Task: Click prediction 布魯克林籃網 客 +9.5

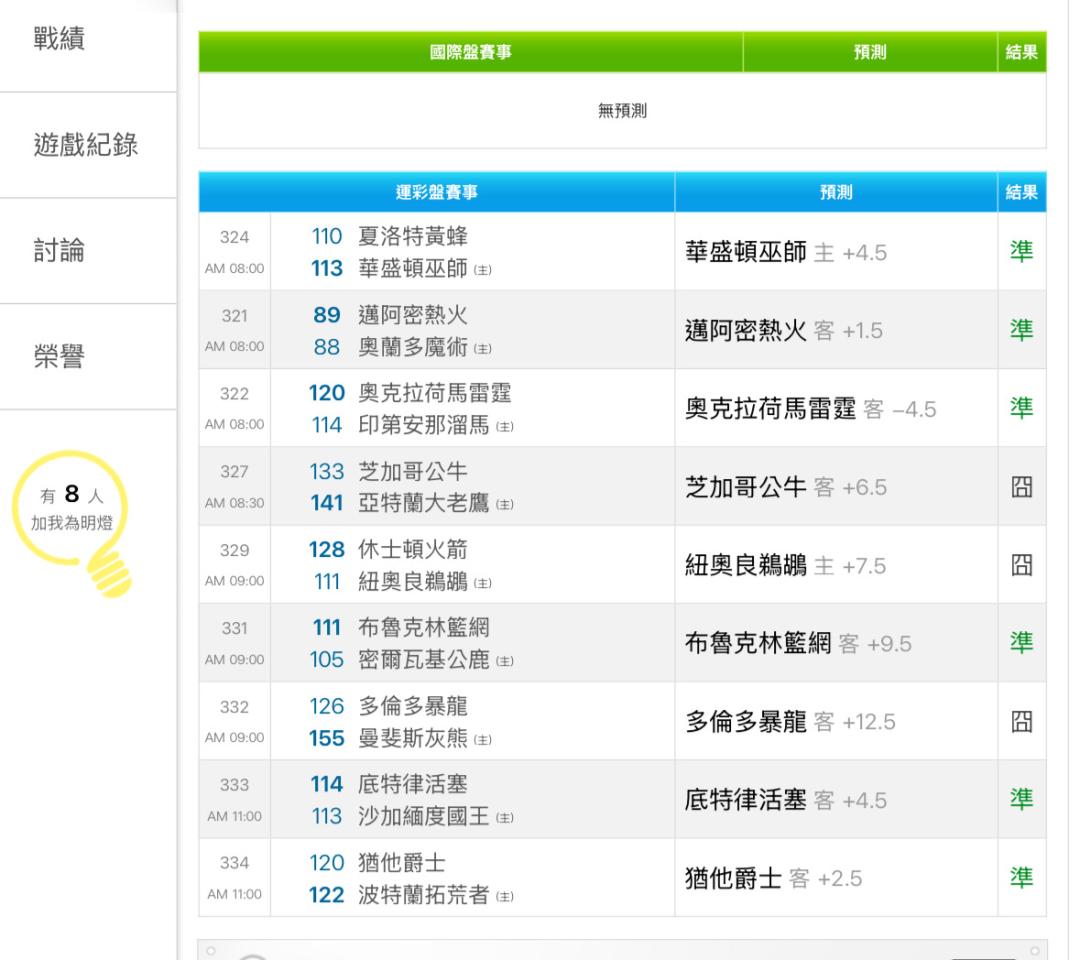Action: tap(798, 643)
